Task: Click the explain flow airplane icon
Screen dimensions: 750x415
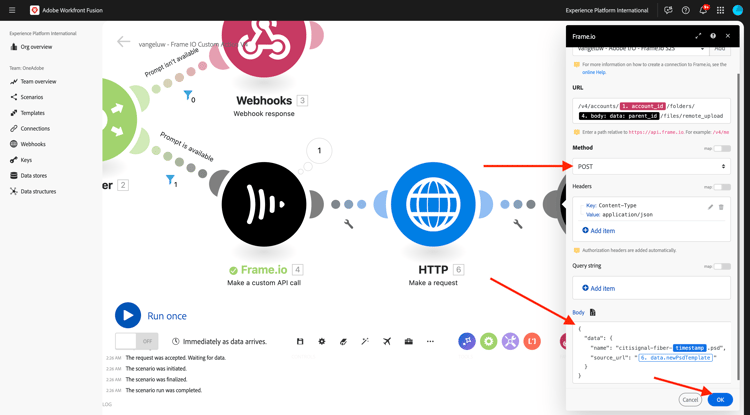Action: [x=387, y=341]
